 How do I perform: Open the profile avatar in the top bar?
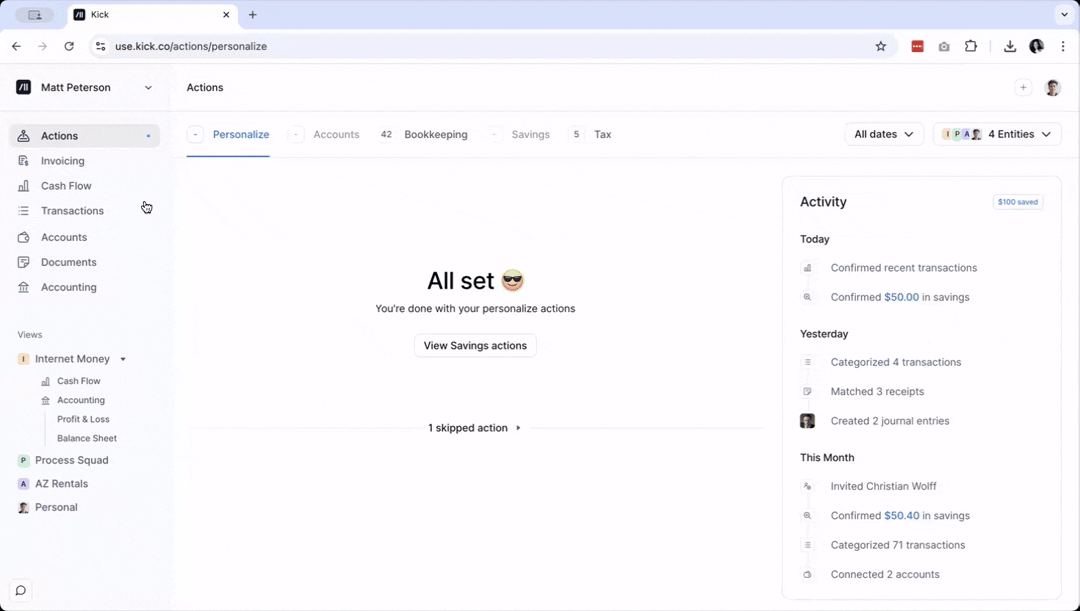1053,88
